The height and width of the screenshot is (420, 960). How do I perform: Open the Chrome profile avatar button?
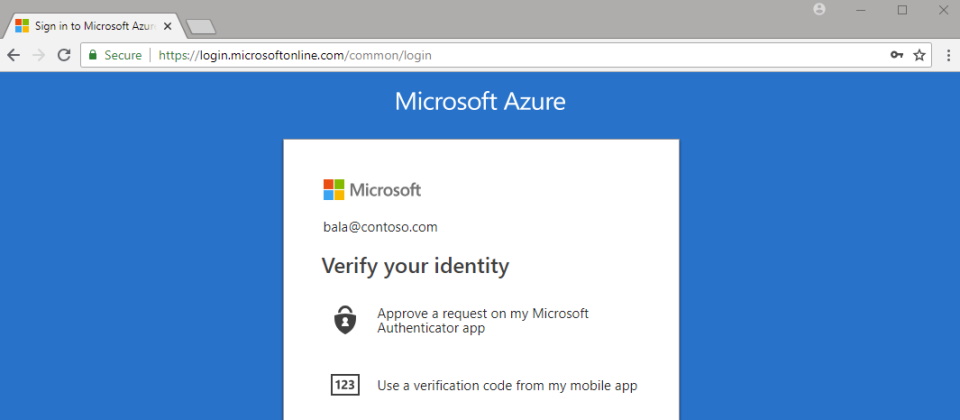click(x=820, y=10)
